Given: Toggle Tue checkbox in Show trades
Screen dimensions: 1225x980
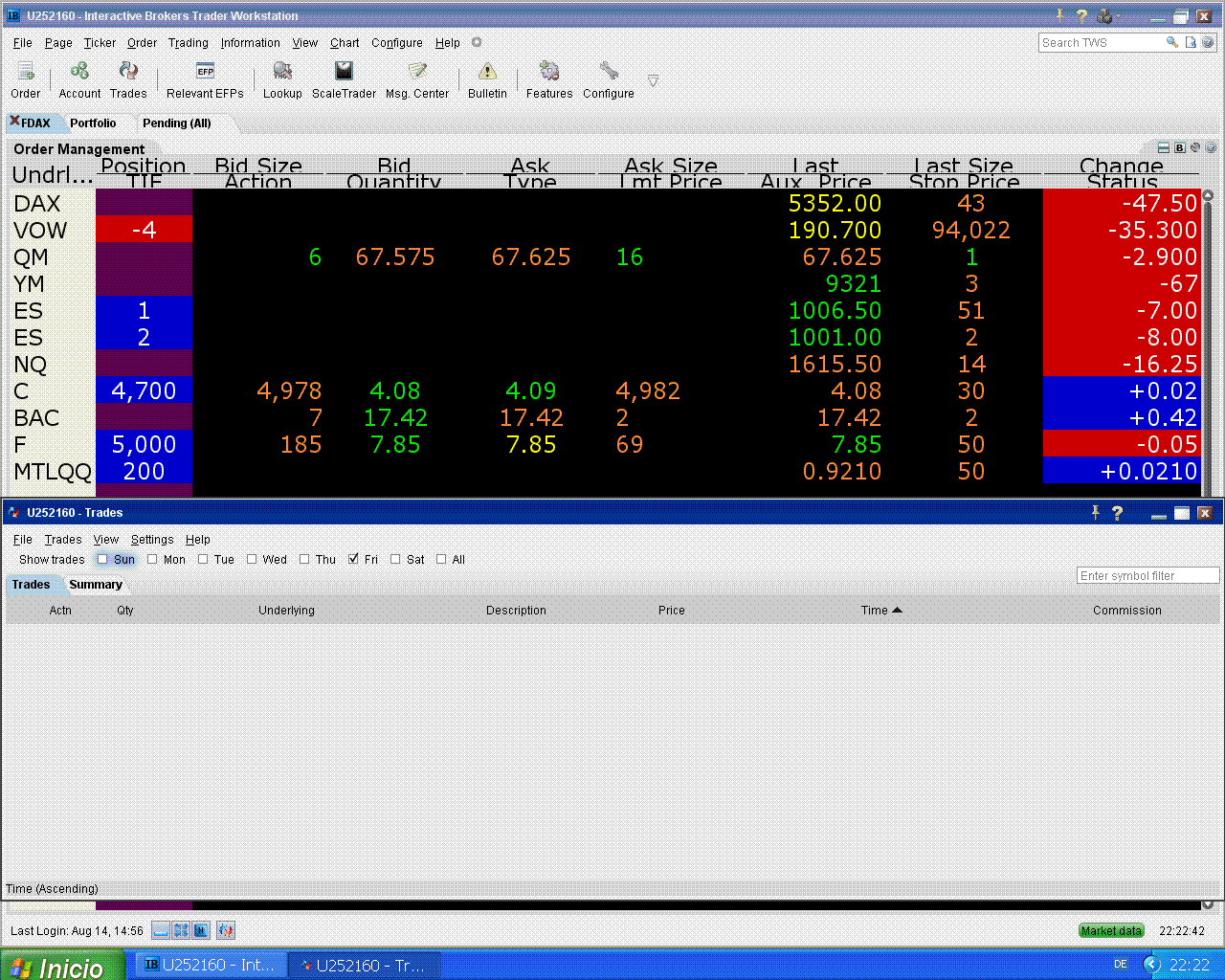Looking at the screenshot, I should point(203,559).
